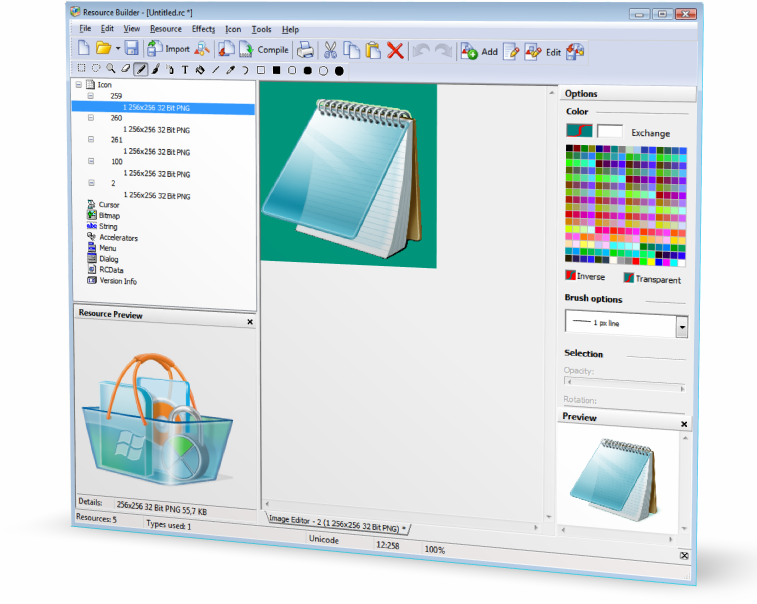Open the Resource menu
This screenshot has height=604, width=757.
click(x=165, y=29)
